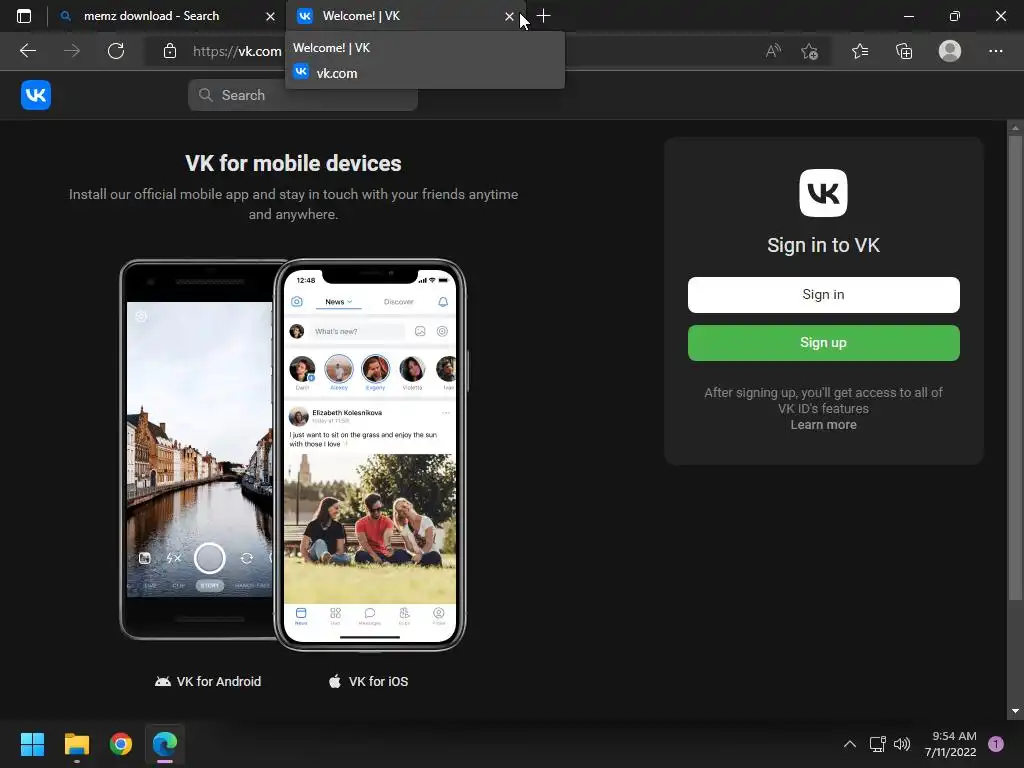Click the page vertical scrollbar

(x=1015, y=366)
